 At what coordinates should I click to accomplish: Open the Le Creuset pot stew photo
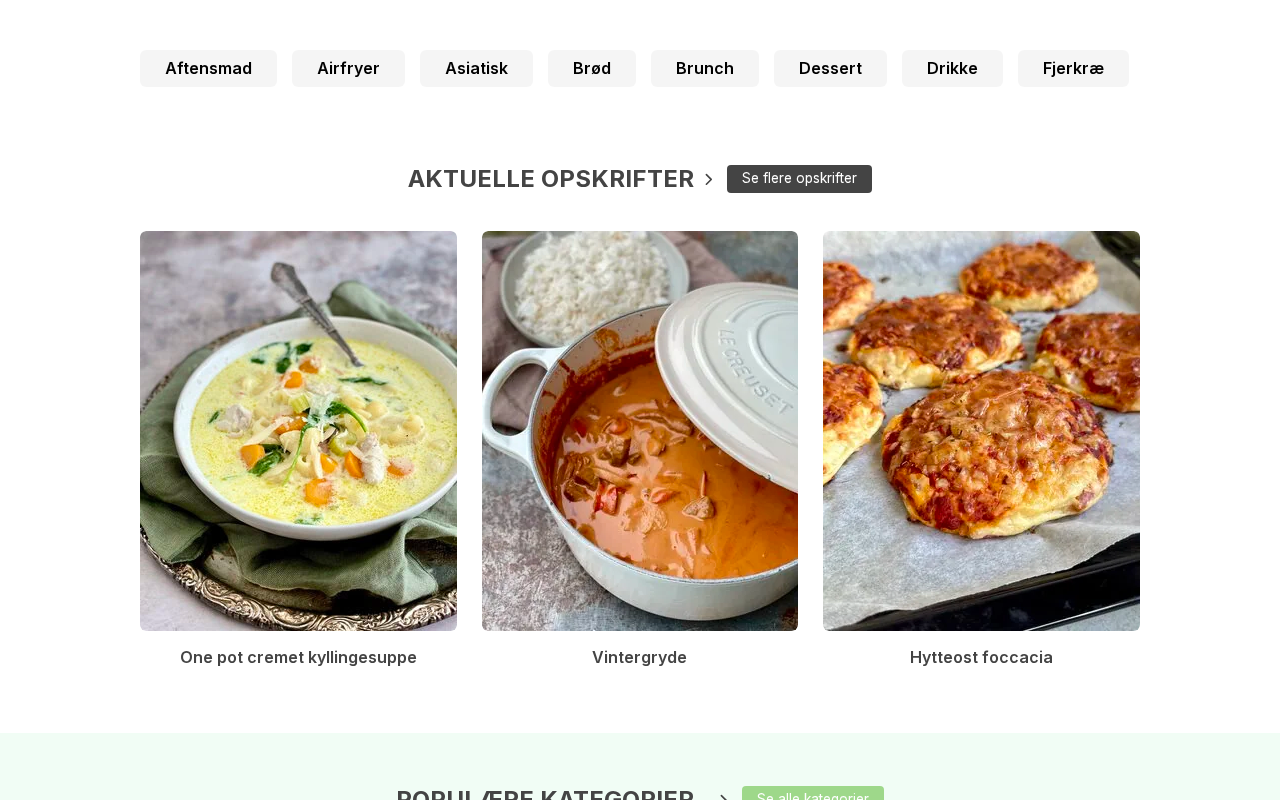click(640, 431)
